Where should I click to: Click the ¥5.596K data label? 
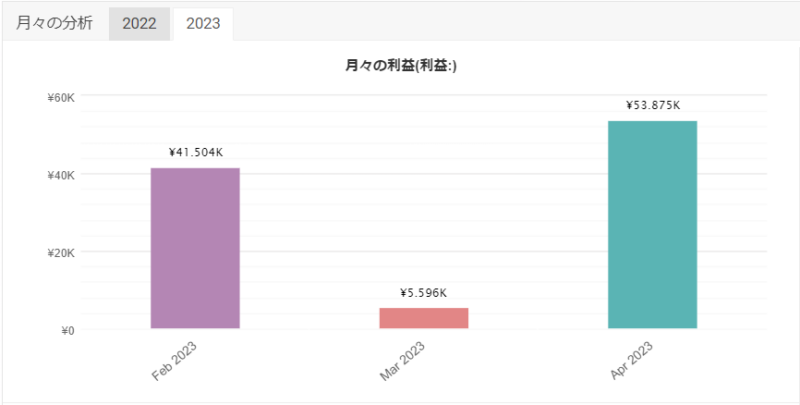coord(424,293)
